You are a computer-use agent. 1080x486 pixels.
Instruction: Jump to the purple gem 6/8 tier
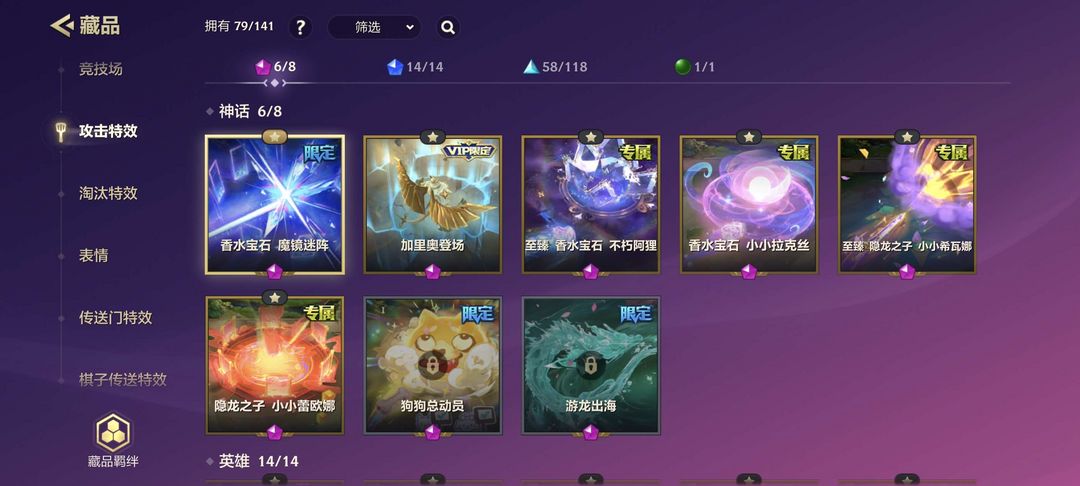276,67
